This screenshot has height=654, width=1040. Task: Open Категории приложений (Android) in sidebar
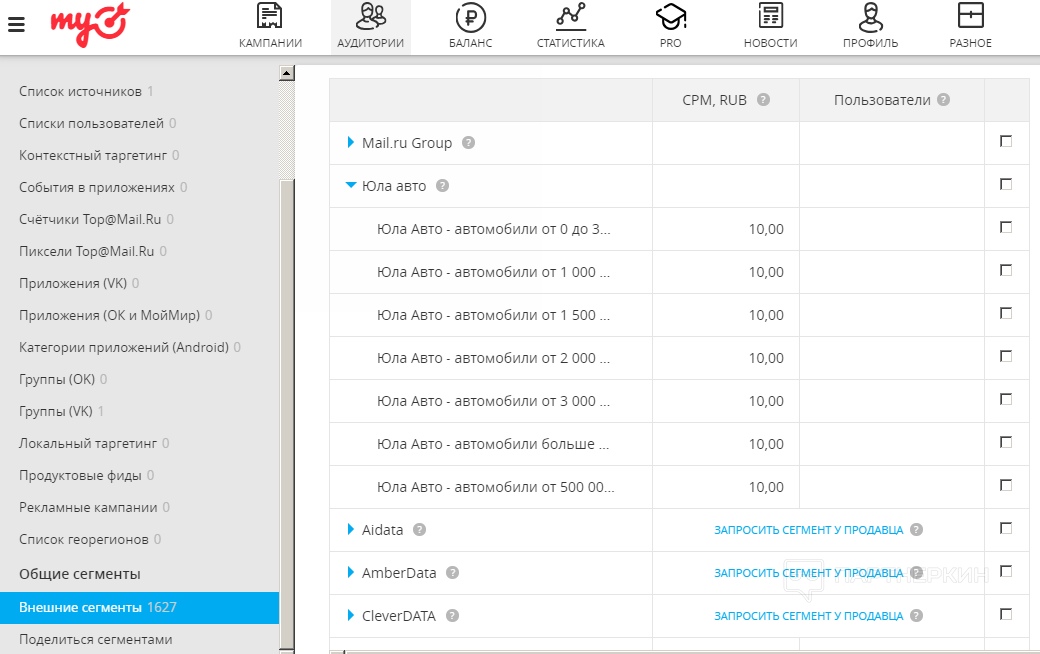(x=124, y=348)
